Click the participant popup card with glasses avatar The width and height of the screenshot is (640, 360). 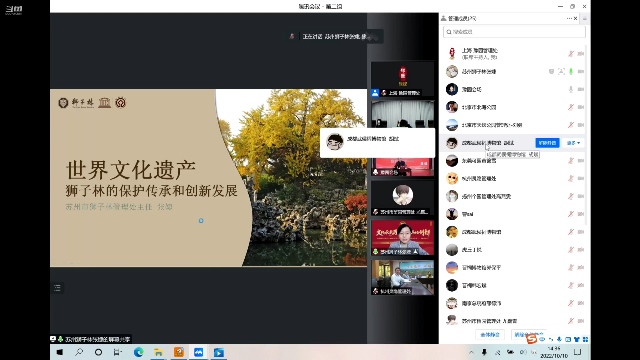click(x=378, y=142)
